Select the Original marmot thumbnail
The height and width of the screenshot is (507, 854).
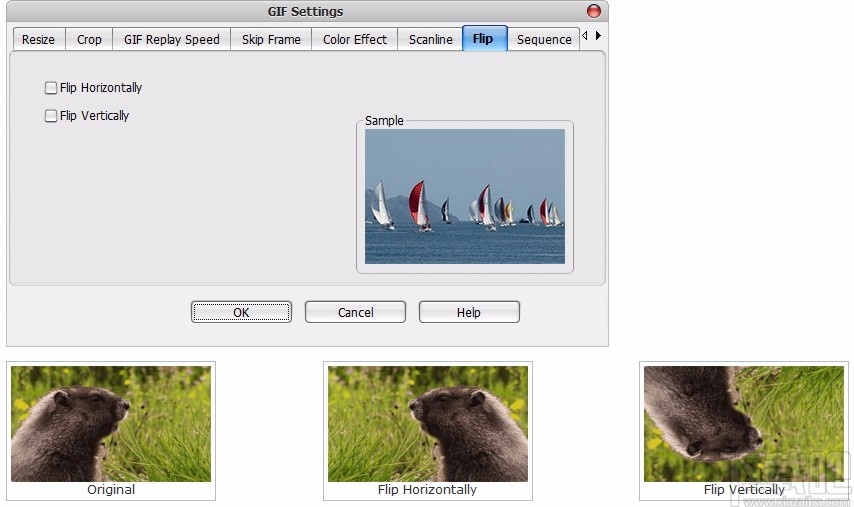click(111, 424)
